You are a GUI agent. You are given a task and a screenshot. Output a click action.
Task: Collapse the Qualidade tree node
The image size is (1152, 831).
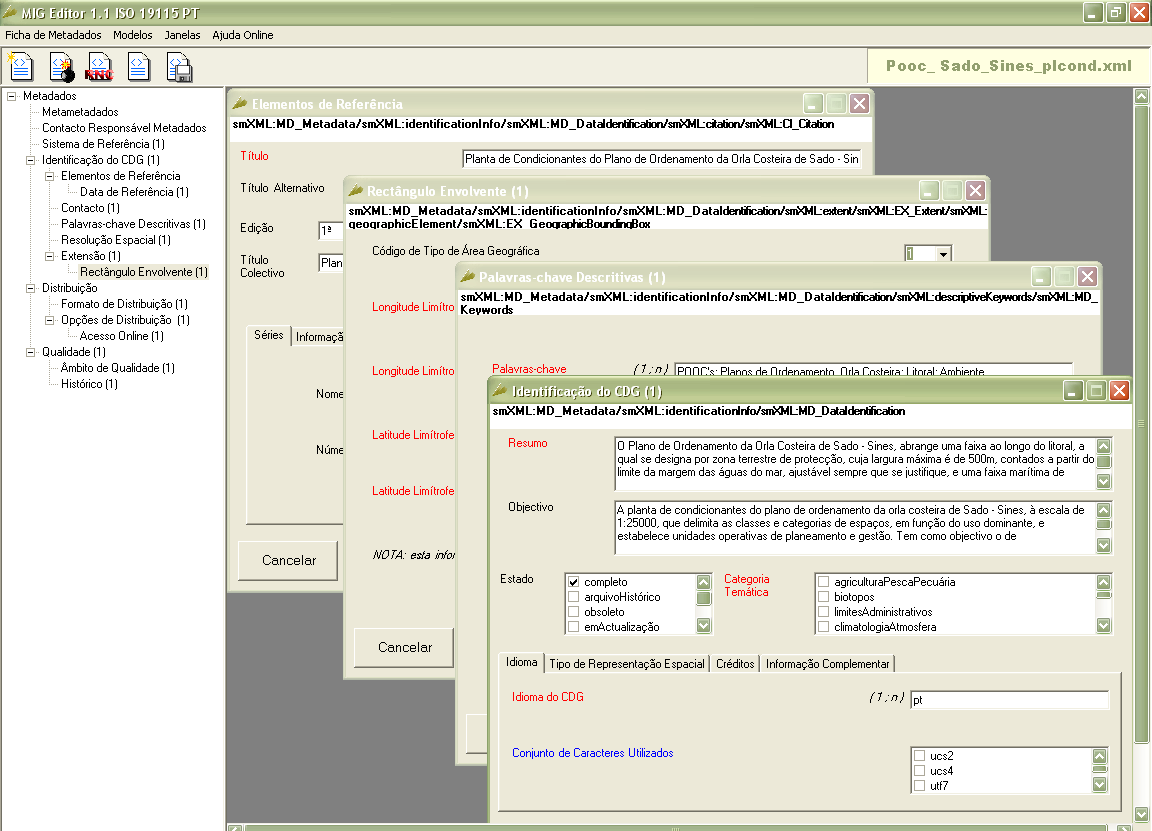click(31, 352)
